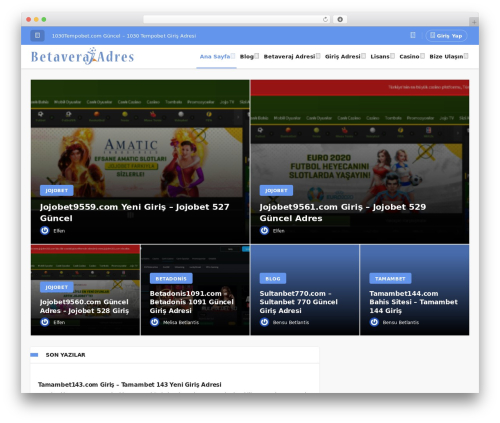This screenshot has height=423, width=500.
Task: Click the Melisa Betlantis author name
Action: [x=181, y=322]
